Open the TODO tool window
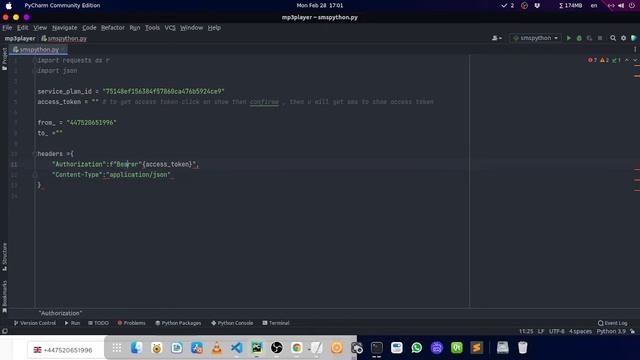This screenshot has height=360, width=640. [x=98, y=323]
